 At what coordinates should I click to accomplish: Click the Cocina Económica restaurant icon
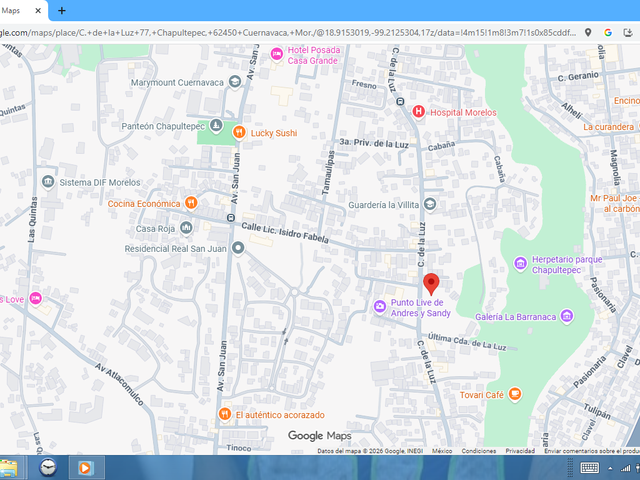[x=191, y=202]
